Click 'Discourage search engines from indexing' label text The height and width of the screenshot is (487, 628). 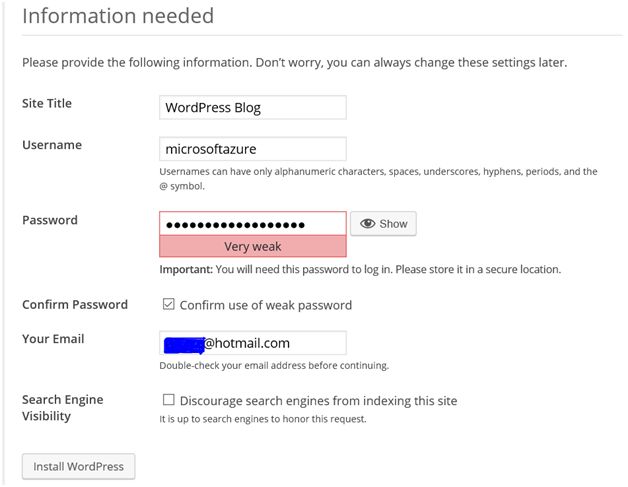point(318,400)
